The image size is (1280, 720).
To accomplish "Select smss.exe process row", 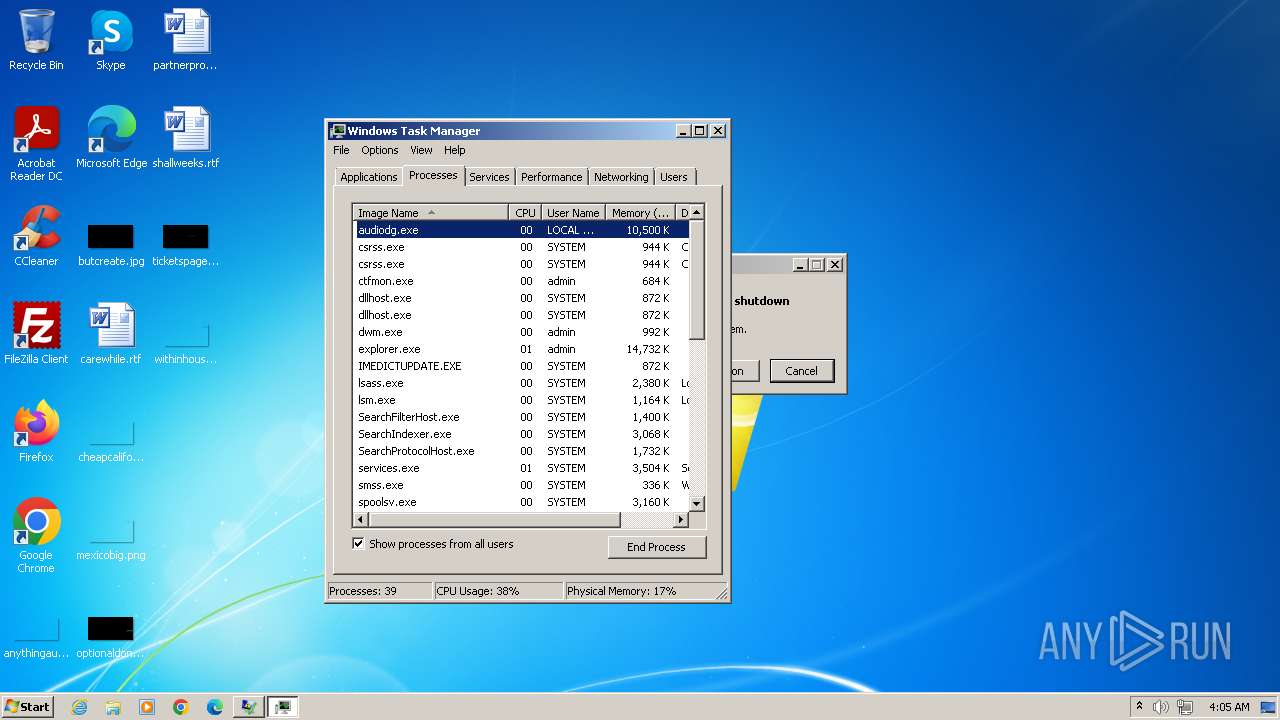I will (x=521, y=485).
